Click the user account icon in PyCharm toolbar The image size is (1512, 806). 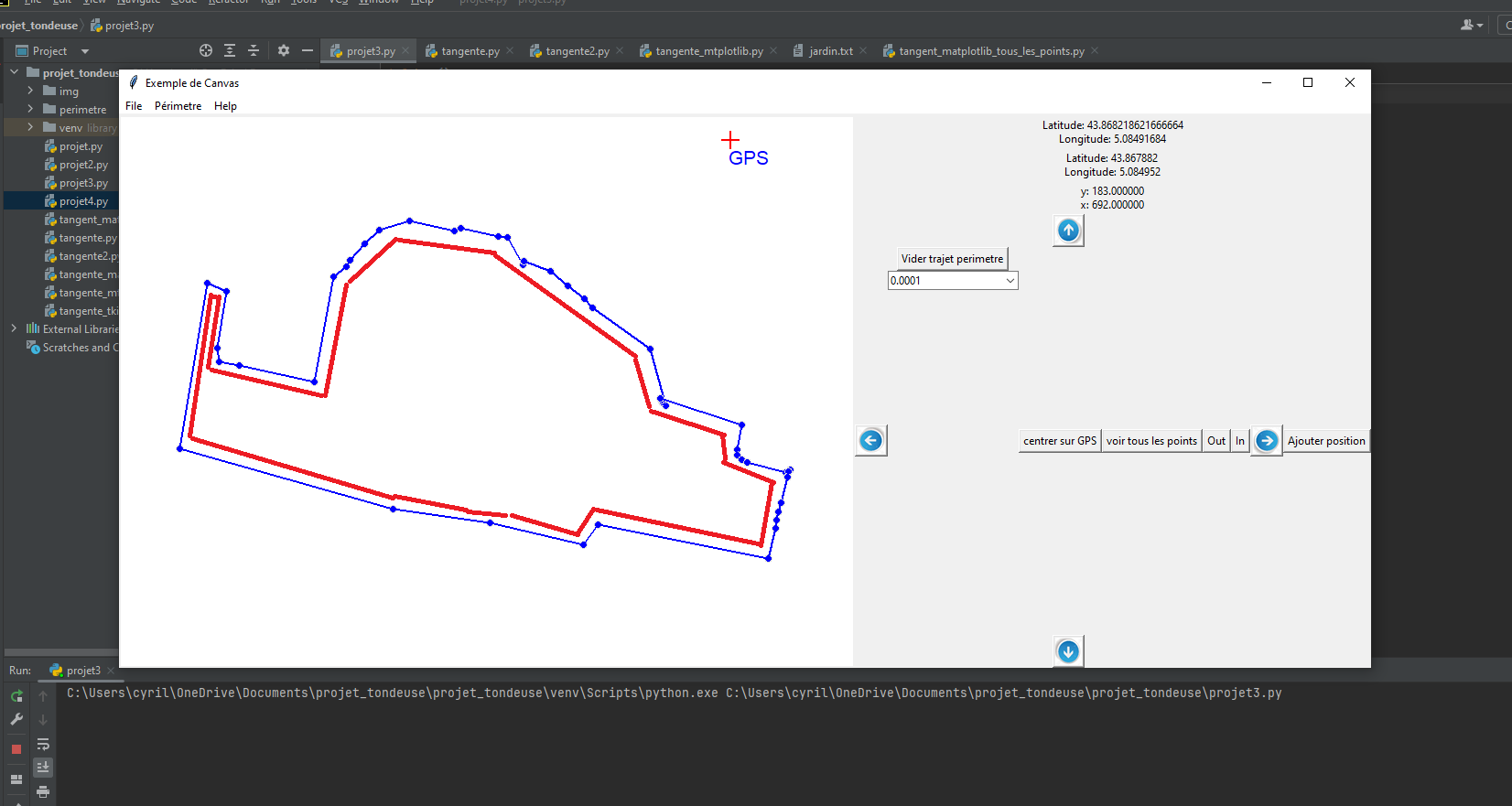[1471, 26]
